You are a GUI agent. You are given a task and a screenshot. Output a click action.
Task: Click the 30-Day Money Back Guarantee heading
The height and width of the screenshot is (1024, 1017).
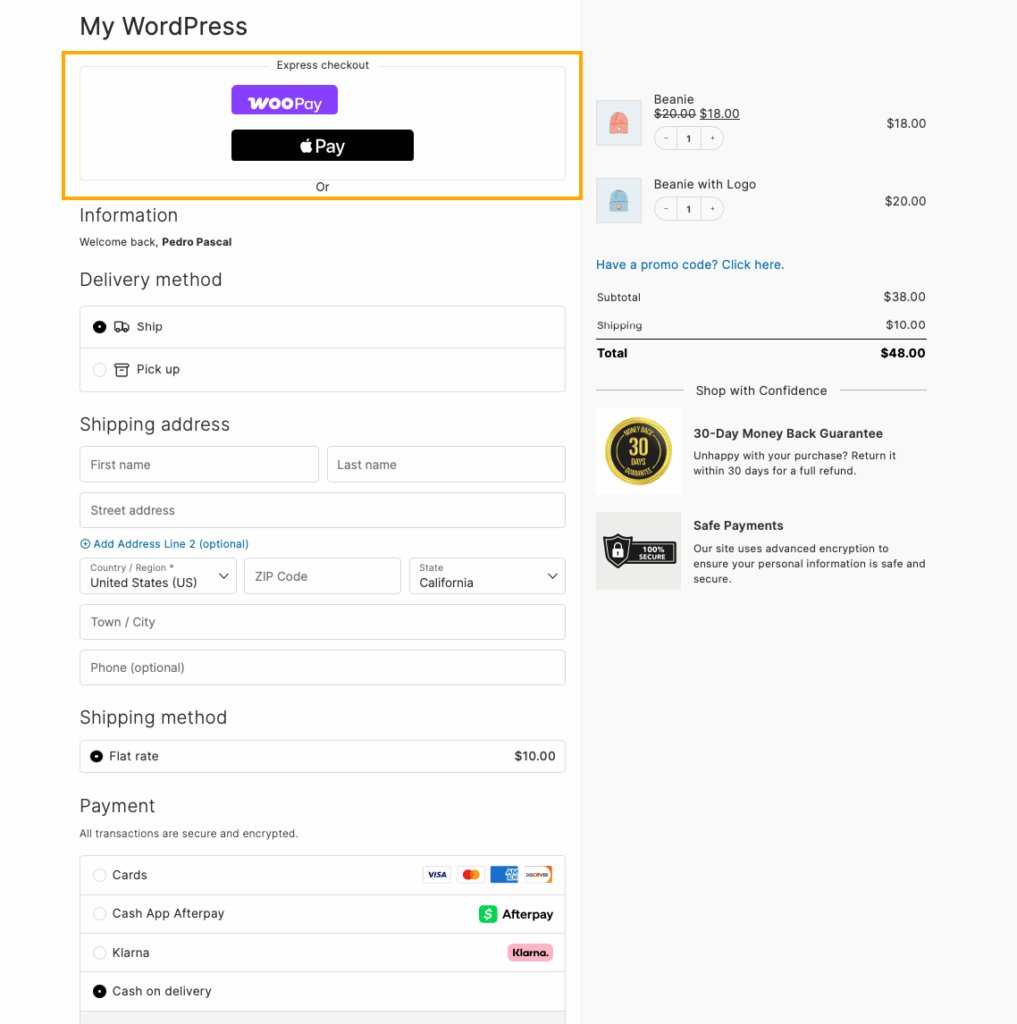point(788,434)
